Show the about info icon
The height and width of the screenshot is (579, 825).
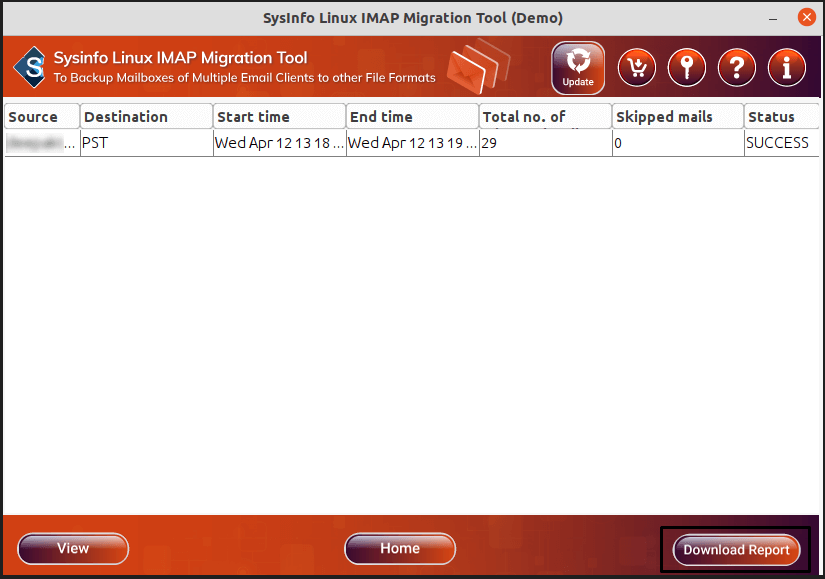click(x=787, y=67)
